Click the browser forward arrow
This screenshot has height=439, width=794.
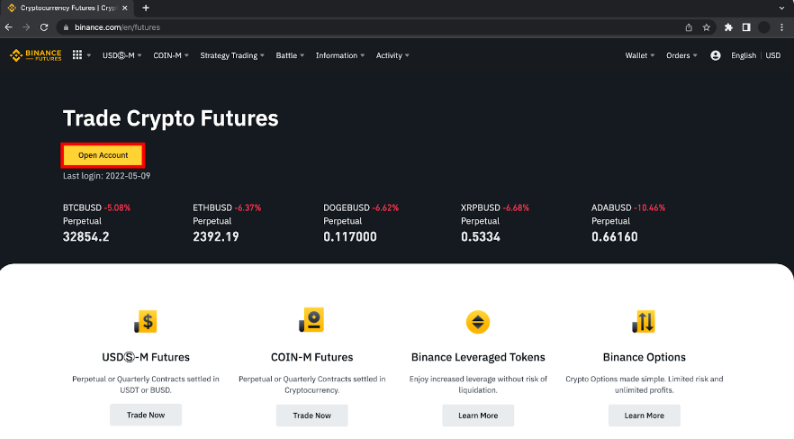point(26,27)
